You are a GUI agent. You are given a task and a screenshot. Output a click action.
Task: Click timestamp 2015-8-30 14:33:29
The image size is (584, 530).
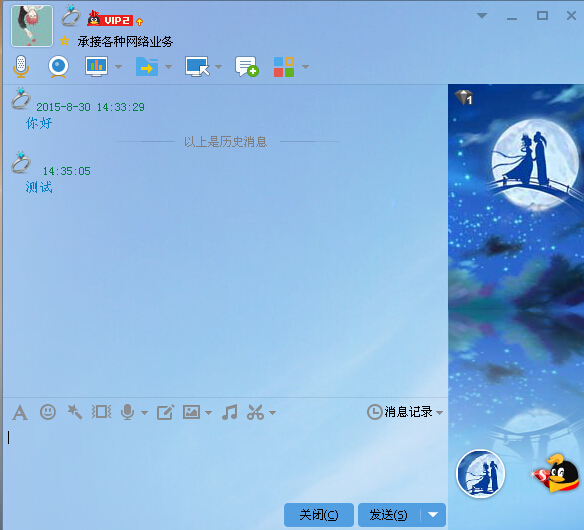(x=91, y=107)
